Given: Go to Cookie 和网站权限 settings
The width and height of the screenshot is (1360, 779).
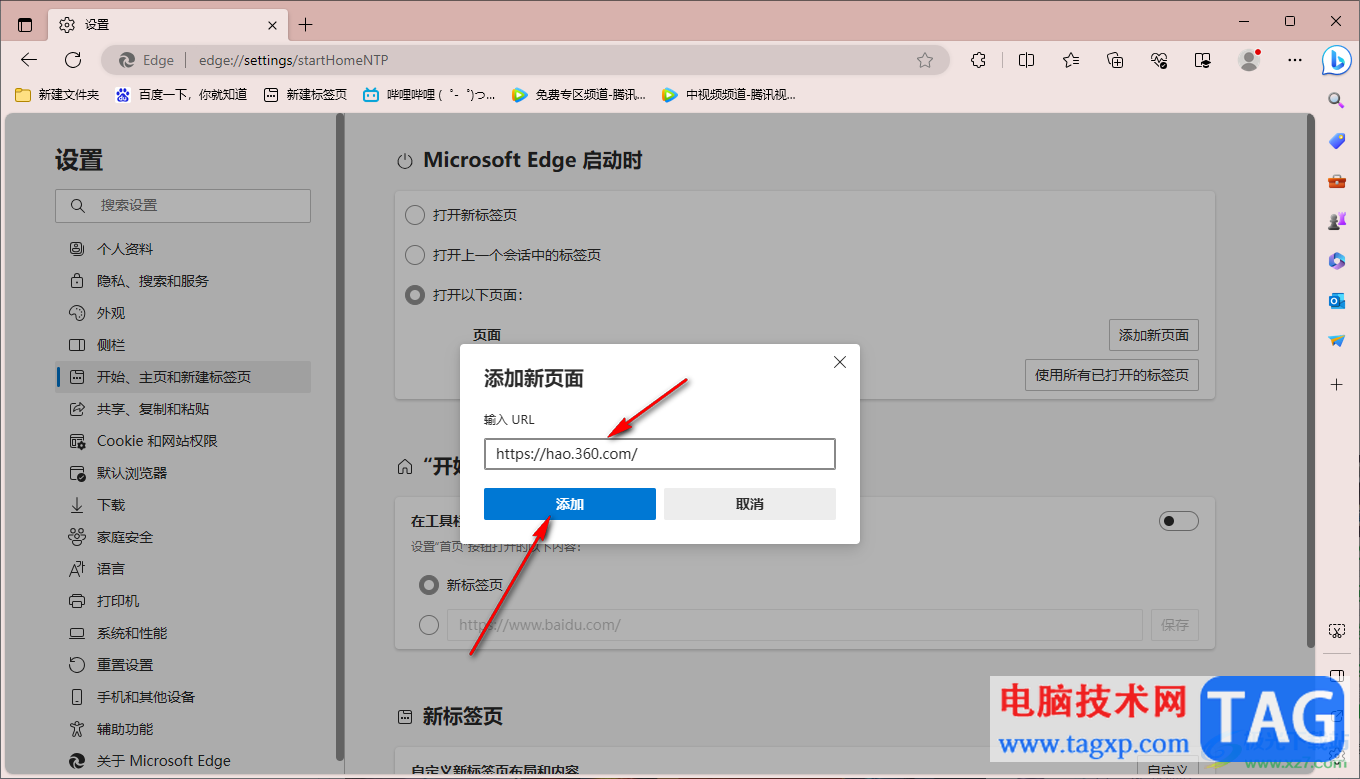Looking at the screenshot, I should point(183,441).
